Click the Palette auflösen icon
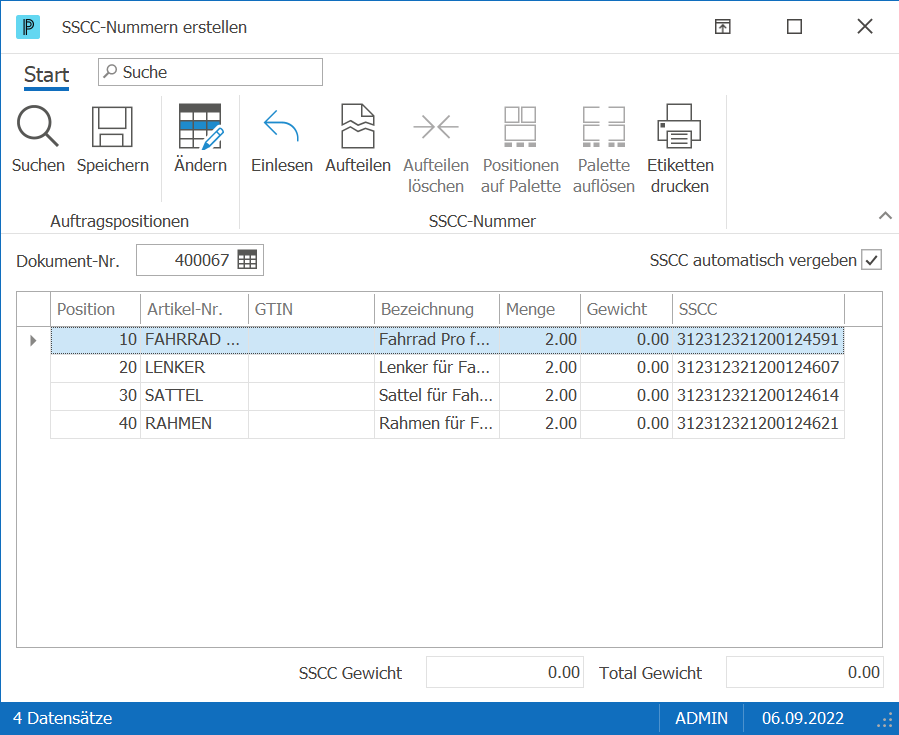This screenshot has width=899, height=735. tap(604, 126)
